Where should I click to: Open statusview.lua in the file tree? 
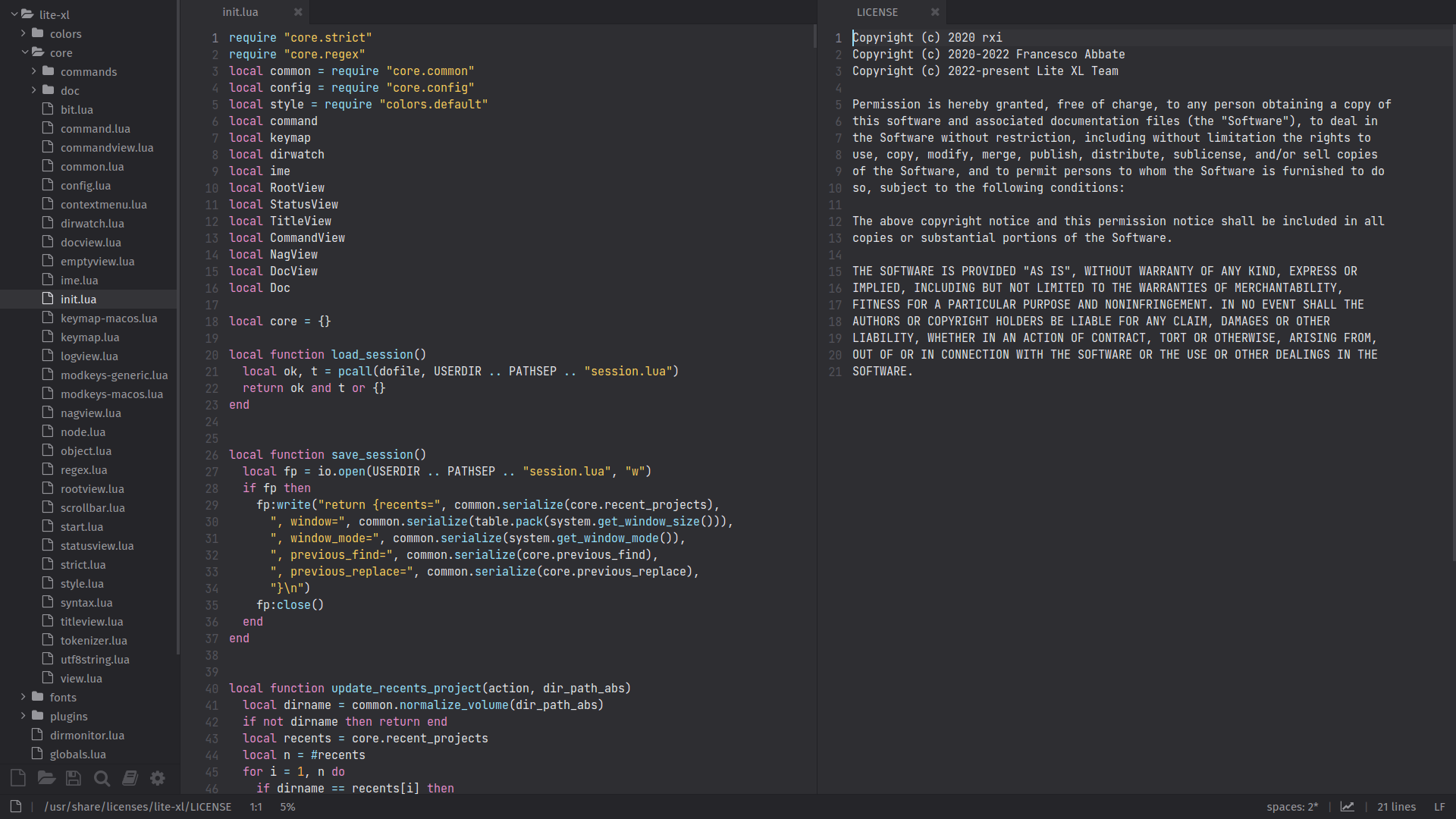click(89, 545)
